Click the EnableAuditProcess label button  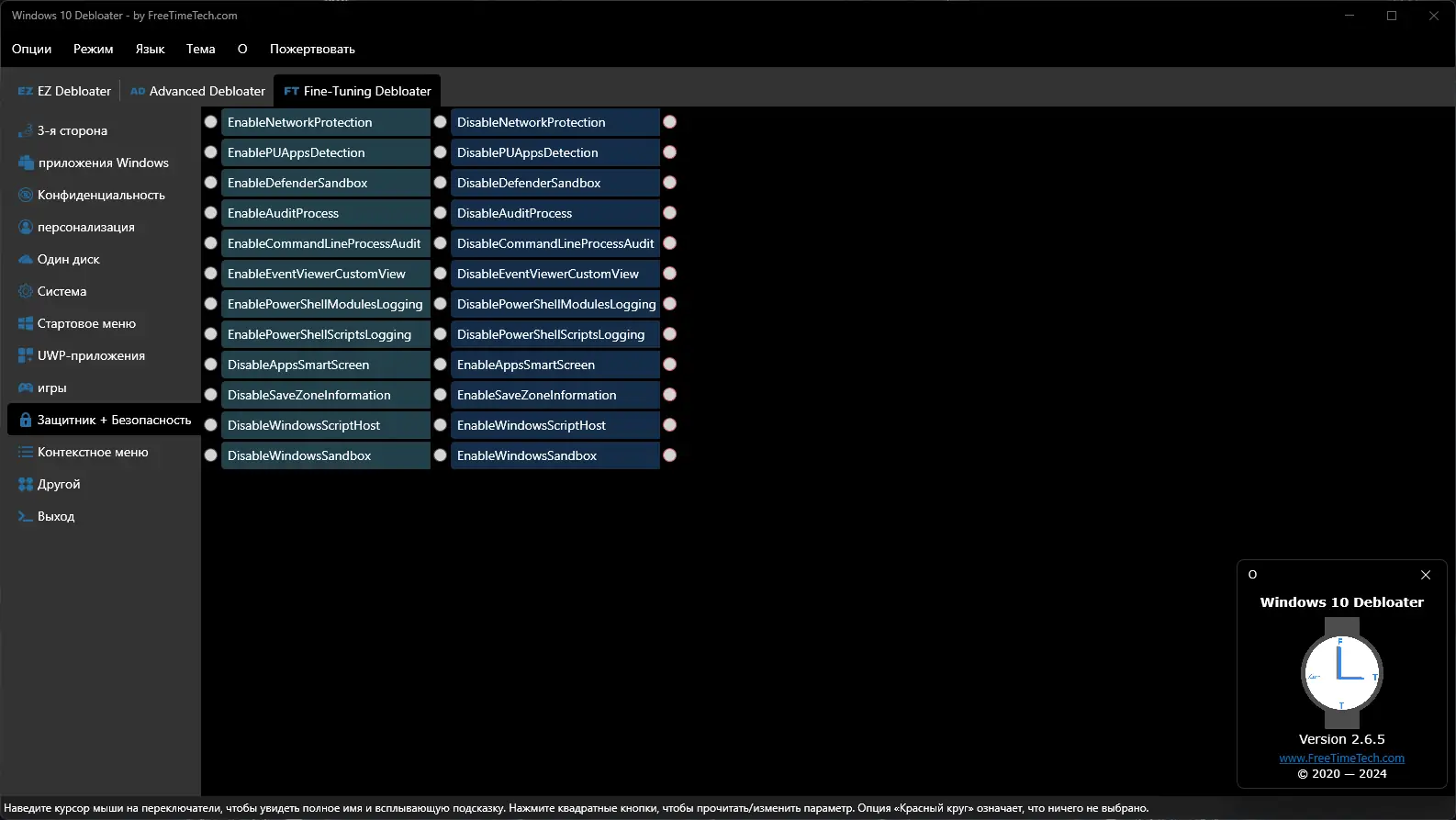coord(326,213)
